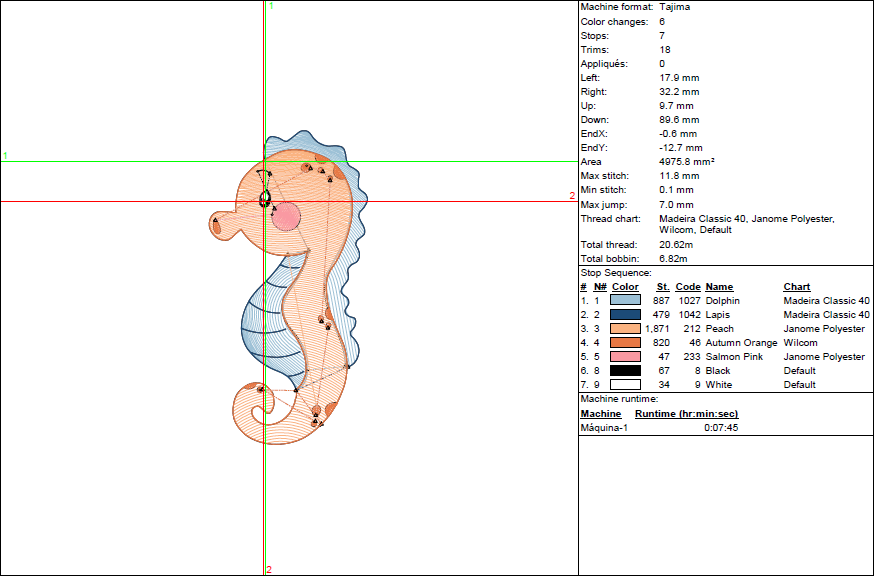The width and height of the screenshot is (874, 576).
Task: Click the 'Máquina-1' machine entry
Action: point(604,428)
